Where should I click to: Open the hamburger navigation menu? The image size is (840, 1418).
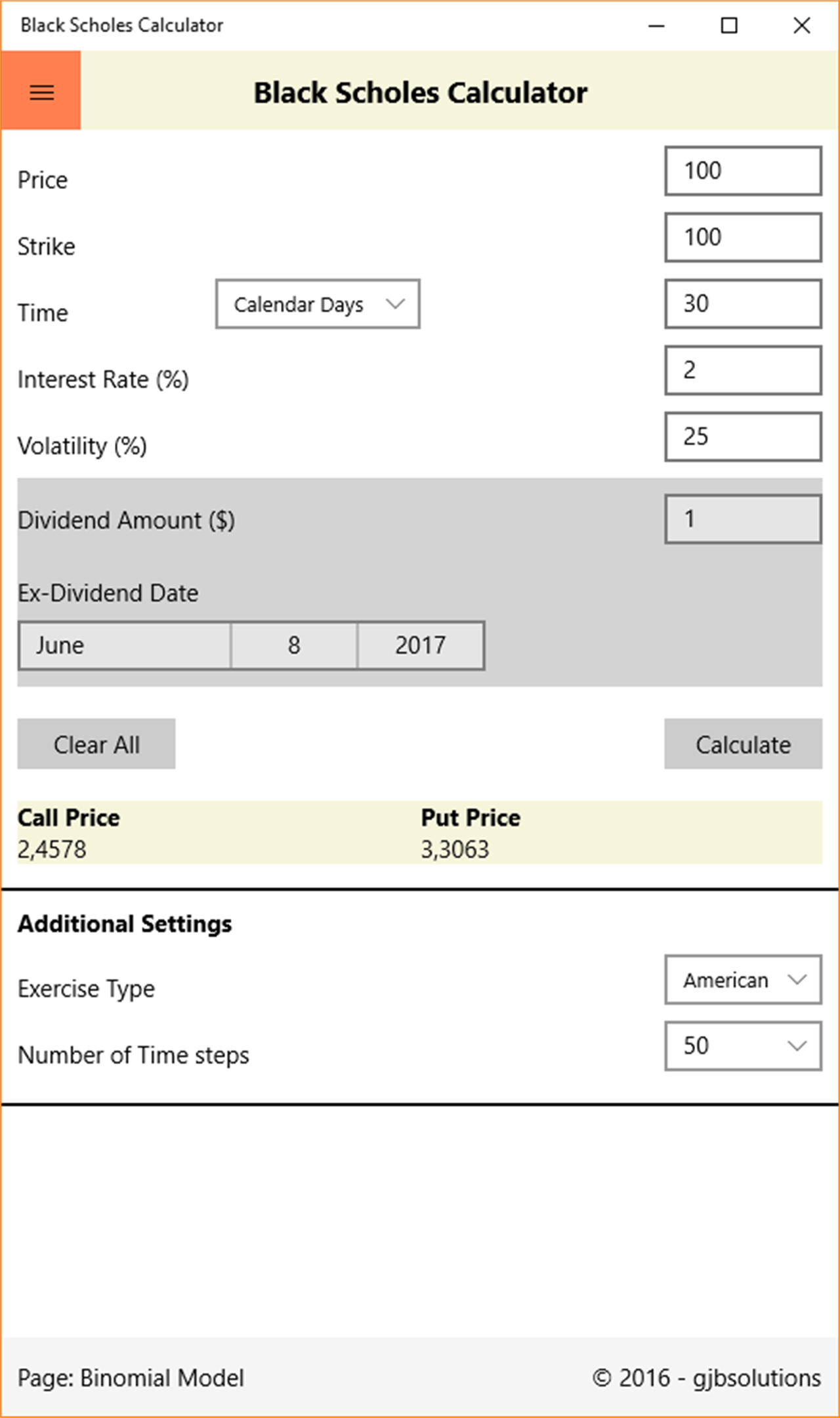[41, 91]
